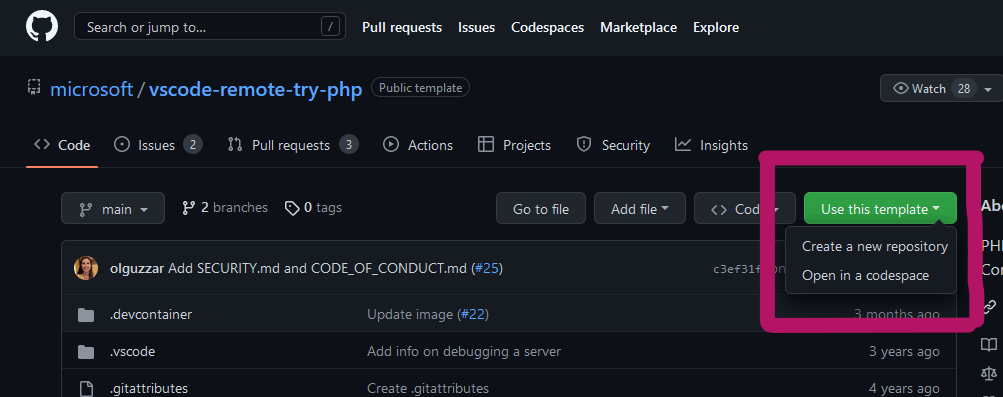Viewport: 1003px width, 397px height.
Task: Click the 3 years ago timestamp
Action: (904, 352)
